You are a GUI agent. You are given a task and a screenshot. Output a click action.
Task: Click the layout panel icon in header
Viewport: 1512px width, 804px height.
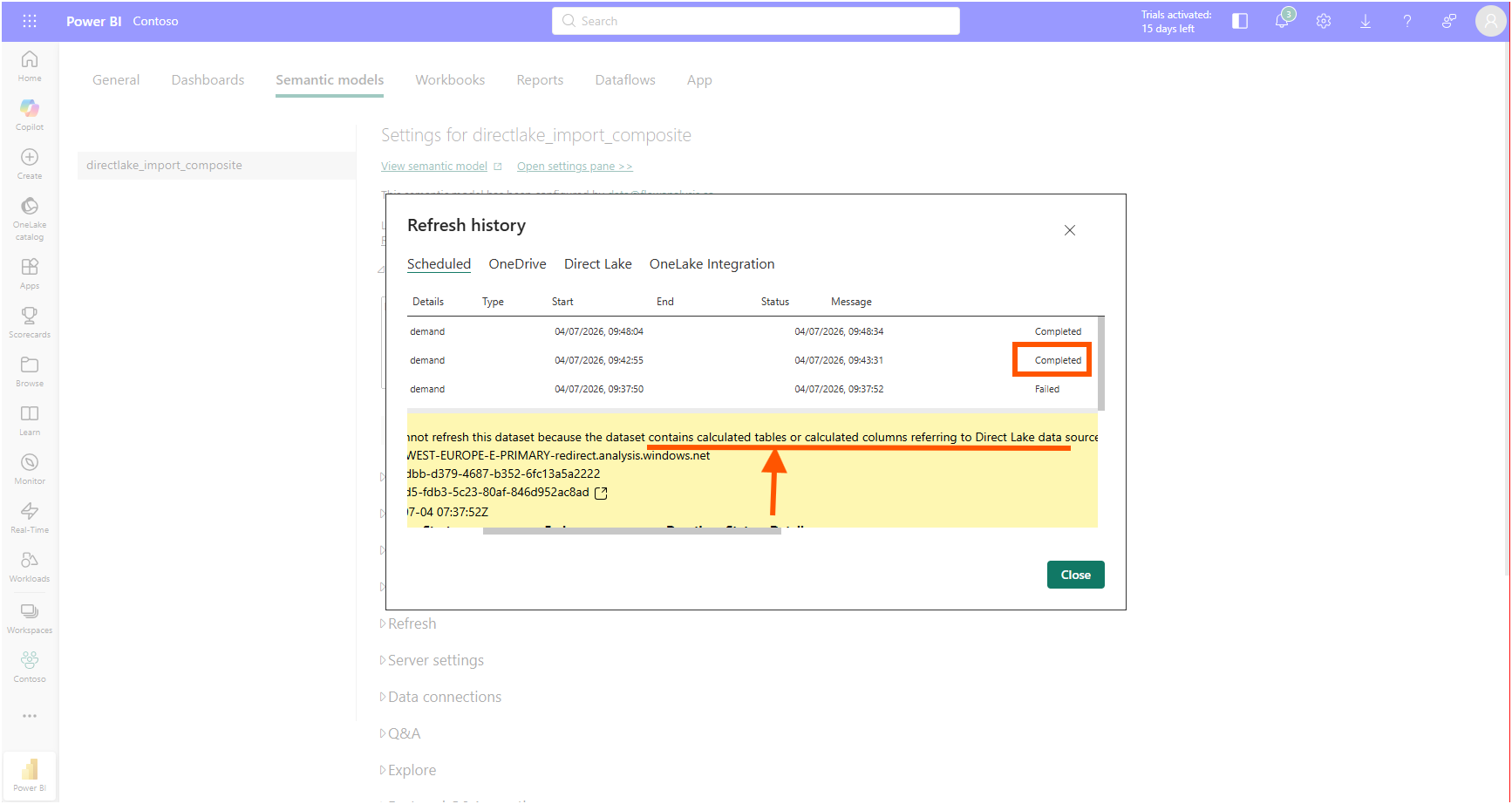click(1240, 21)
